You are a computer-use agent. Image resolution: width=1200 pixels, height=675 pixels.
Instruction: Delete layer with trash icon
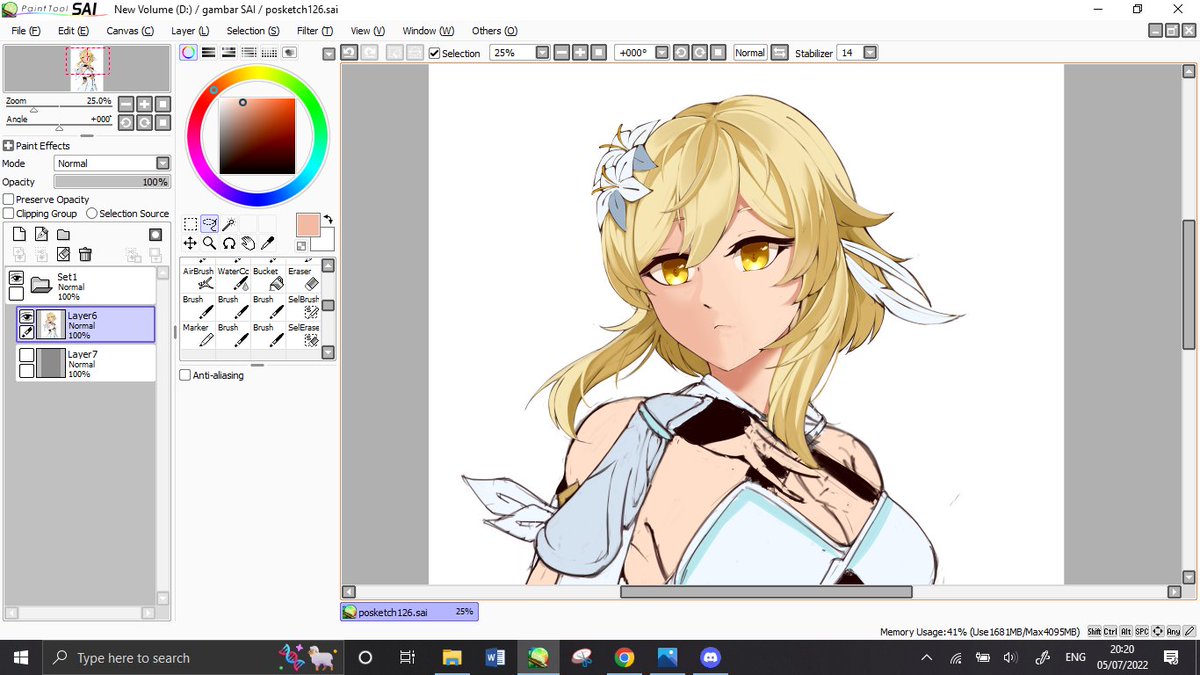click(86, 255)
